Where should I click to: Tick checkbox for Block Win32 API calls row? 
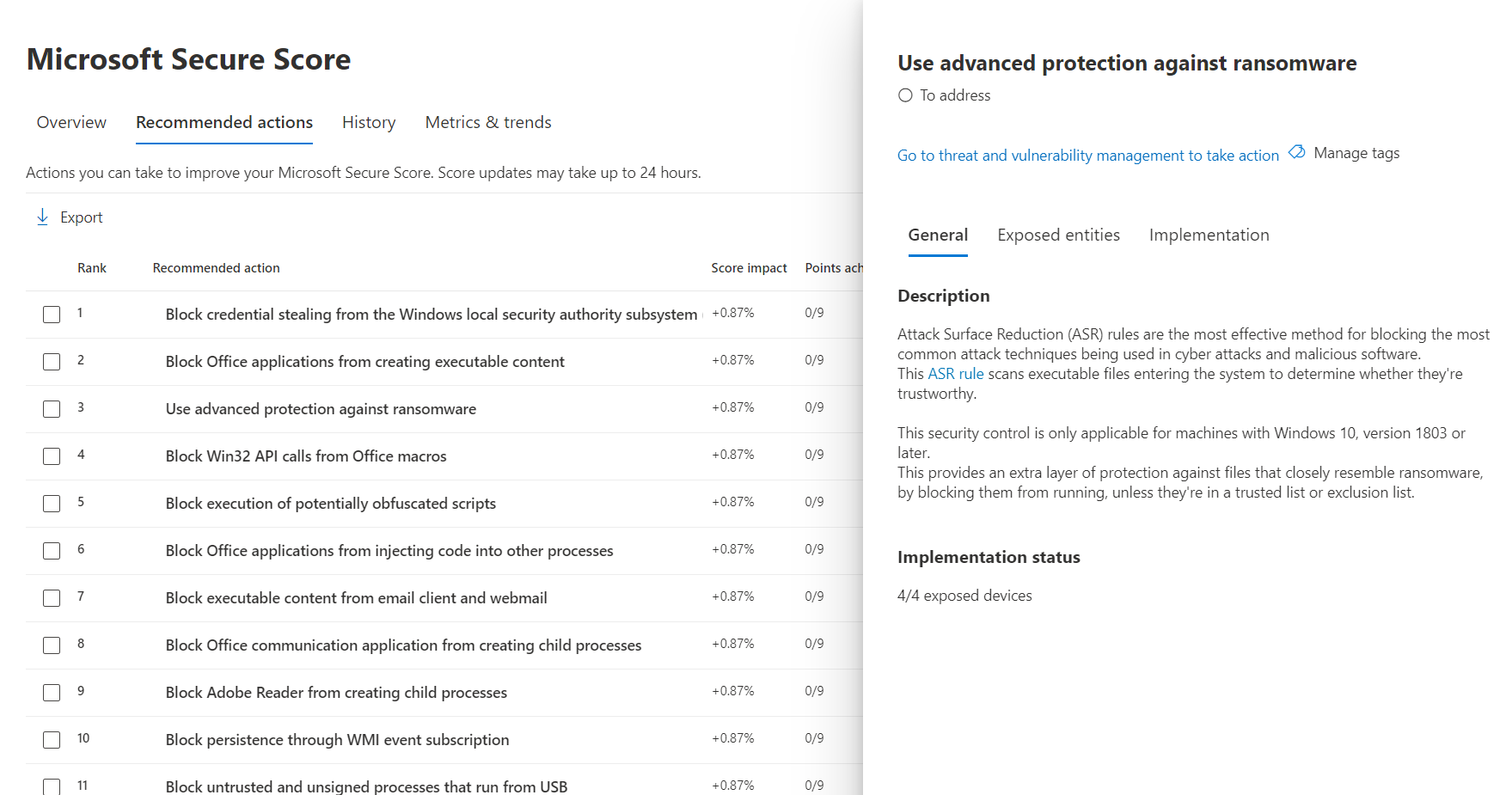coord(52,456)
